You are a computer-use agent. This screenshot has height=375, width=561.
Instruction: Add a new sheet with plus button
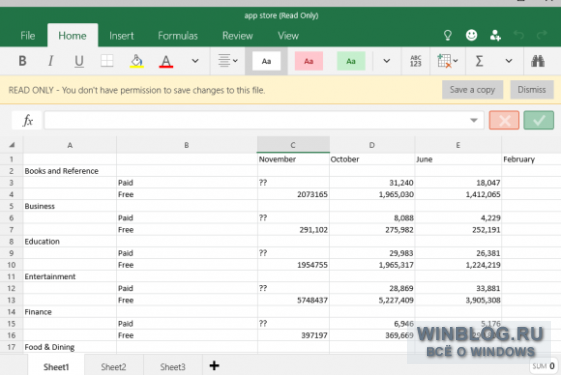[x=214, y=365]
